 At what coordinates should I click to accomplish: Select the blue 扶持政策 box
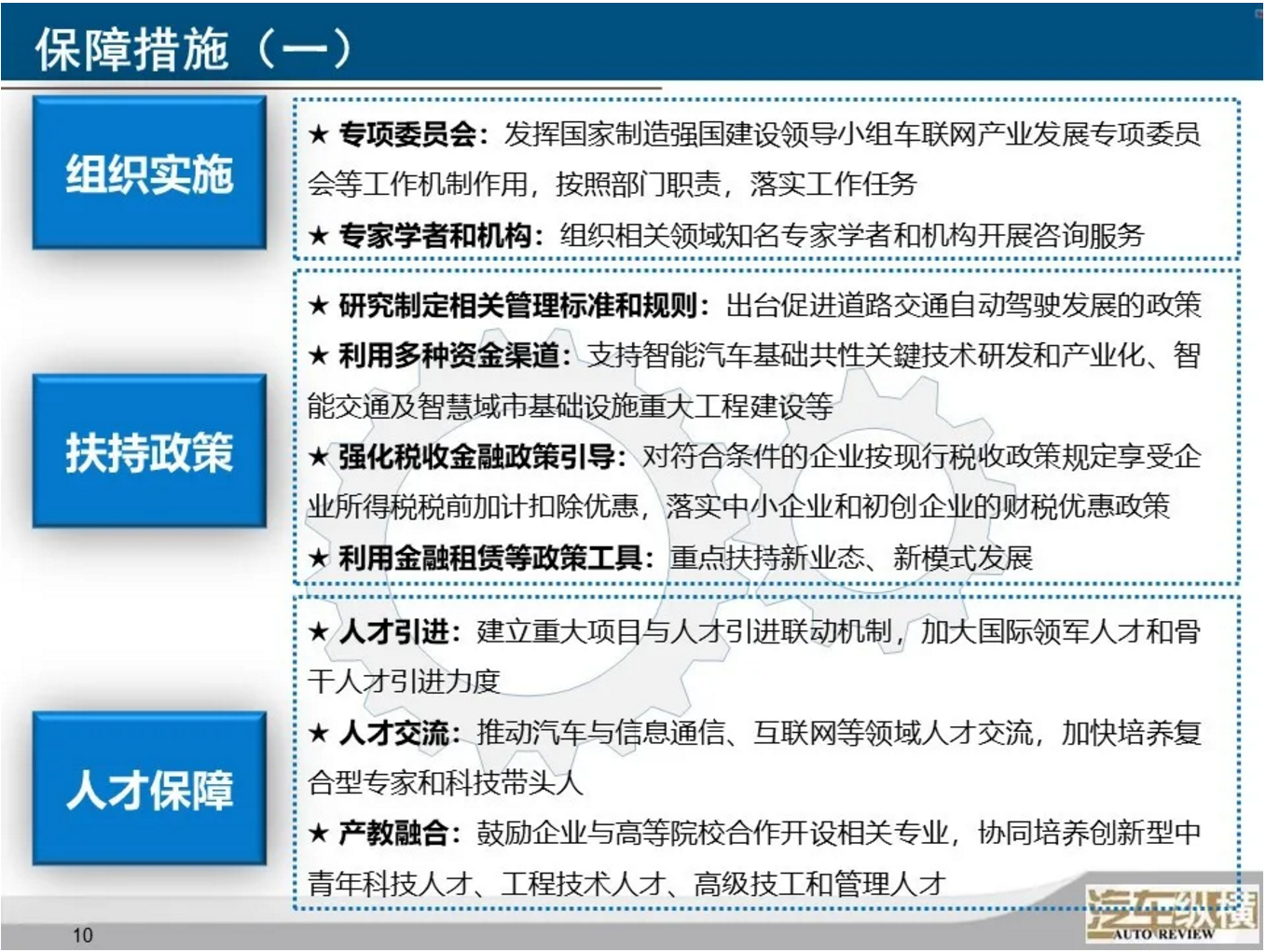(x=149, y=451)
